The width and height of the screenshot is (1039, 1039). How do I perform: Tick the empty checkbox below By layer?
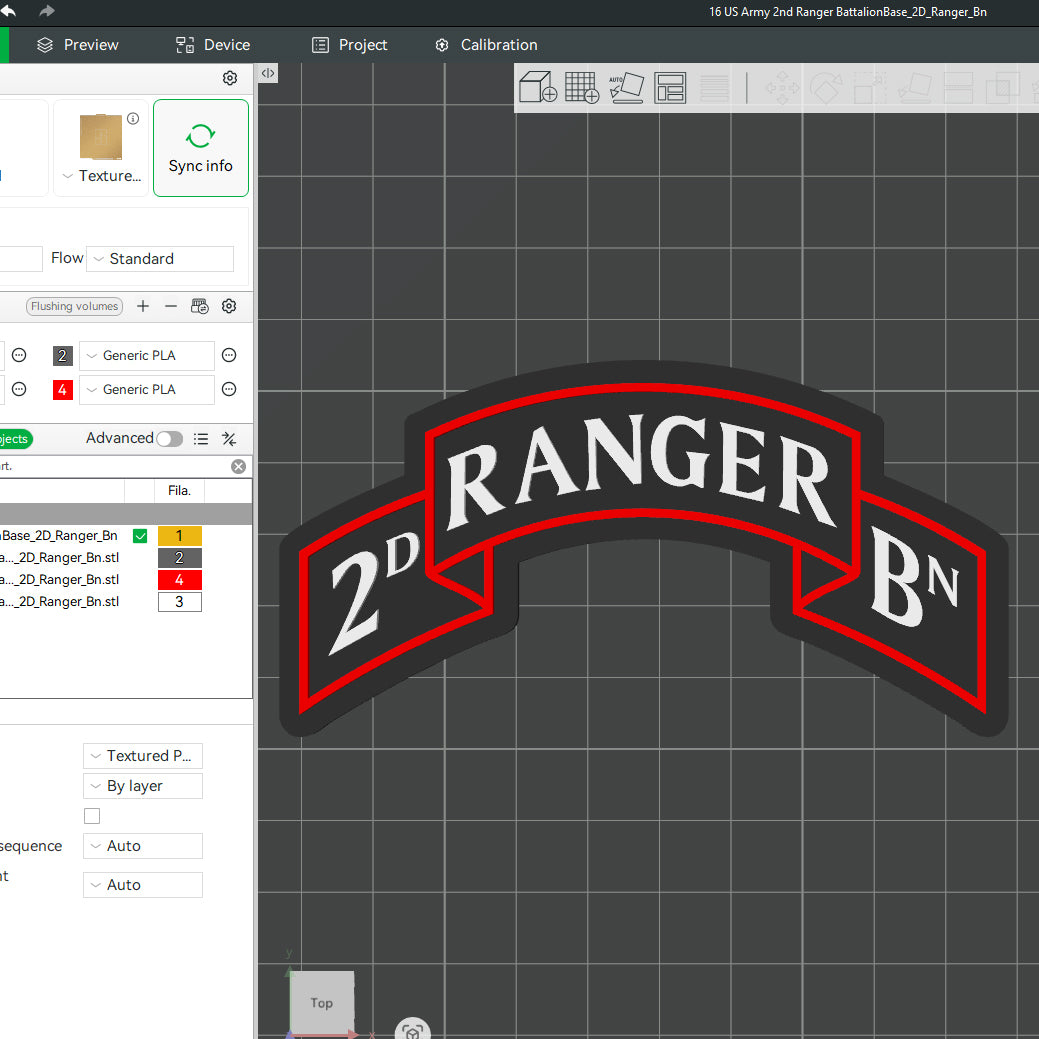92,816
